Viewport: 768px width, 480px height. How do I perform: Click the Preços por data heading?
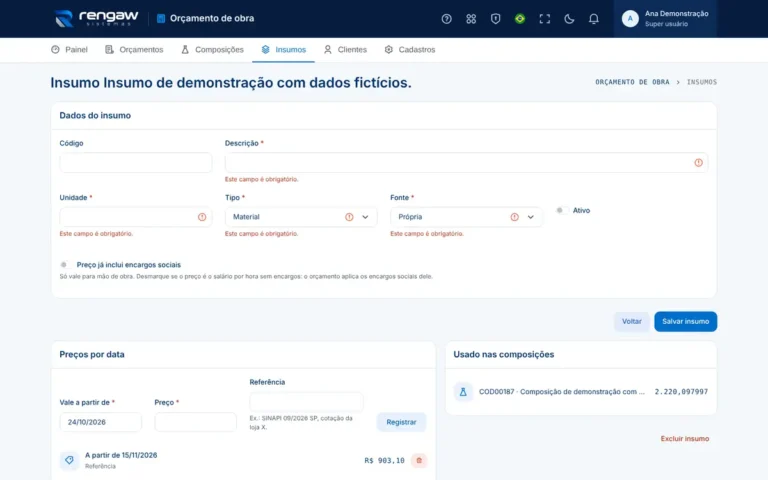click(x=92, y=354)
